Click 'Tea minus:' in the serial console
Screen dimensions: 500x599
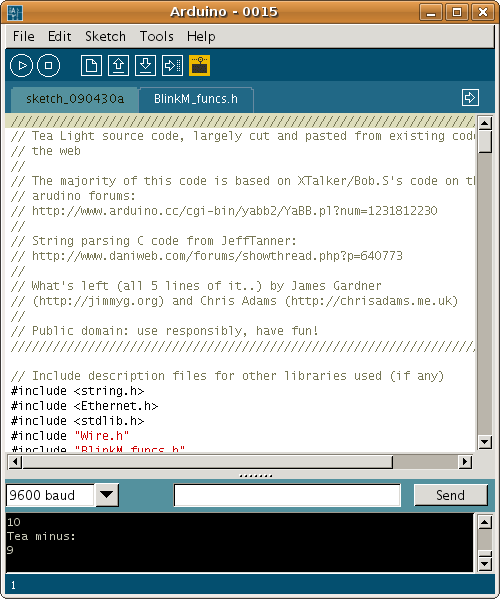pos(41,536)
